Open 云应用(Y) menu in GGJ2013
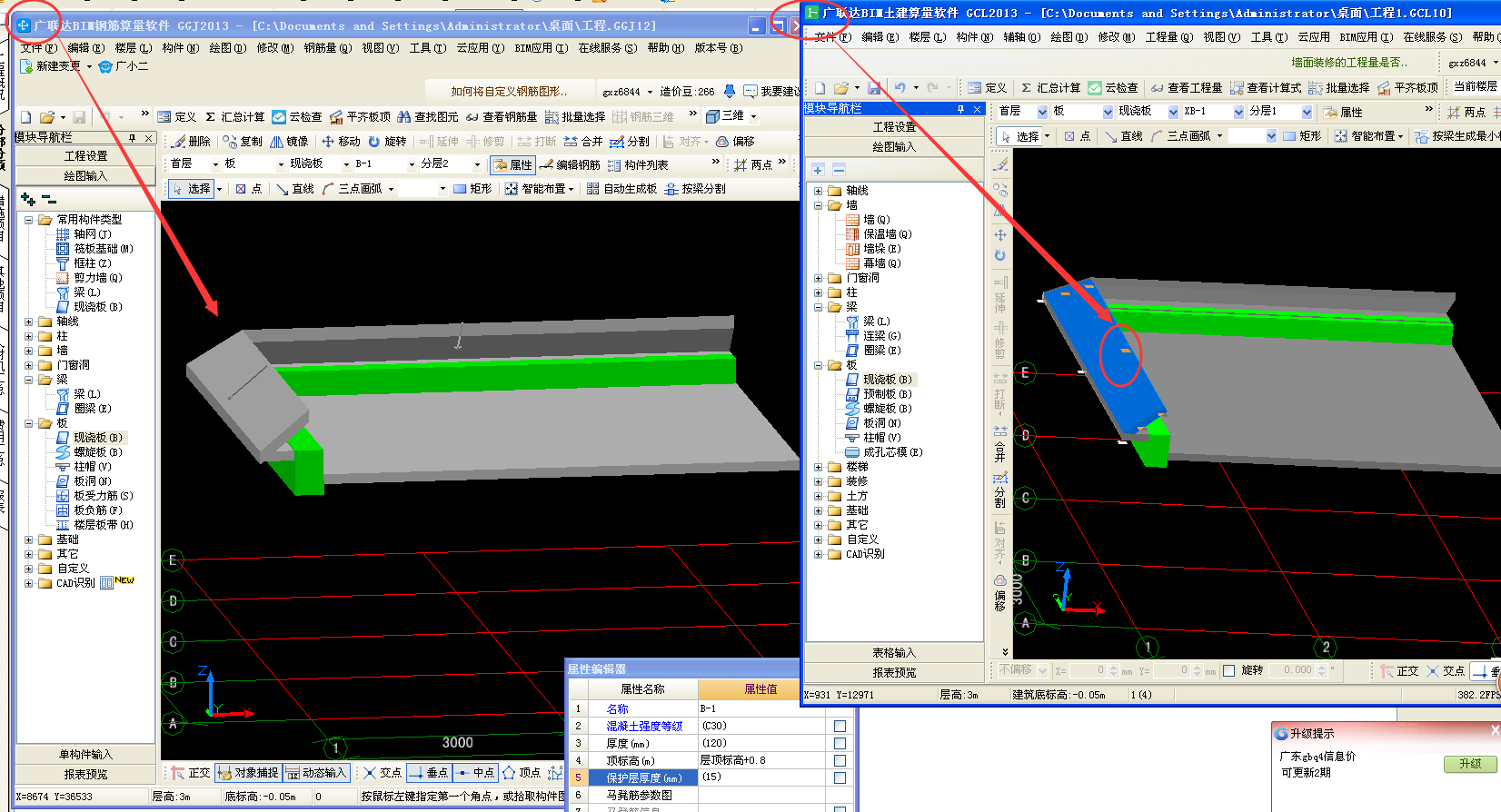 (x=479, y=48)
